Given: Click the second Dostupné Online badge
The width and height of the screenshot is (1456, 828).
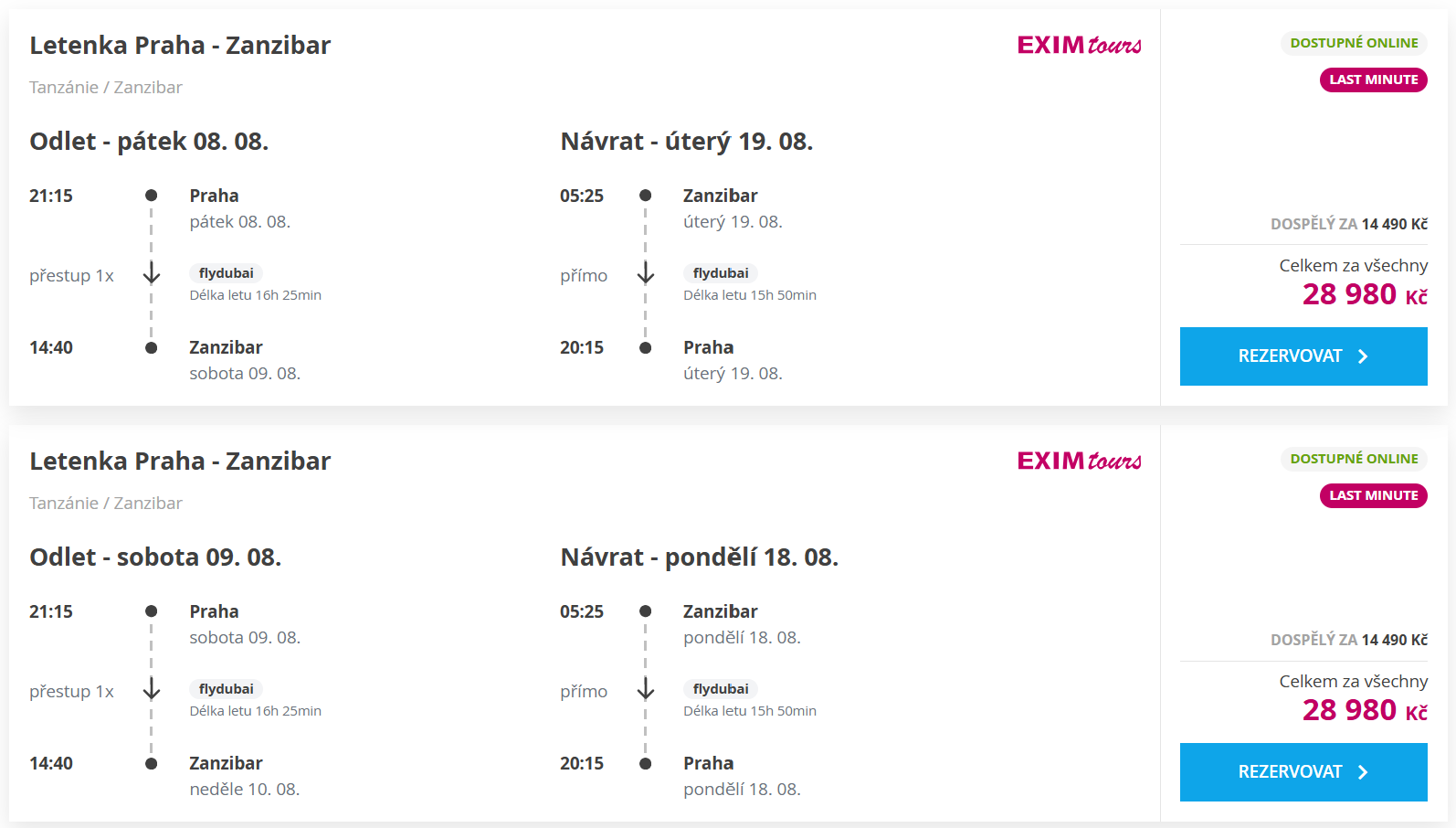Looking at the screenshot, I should point(1354,459).
